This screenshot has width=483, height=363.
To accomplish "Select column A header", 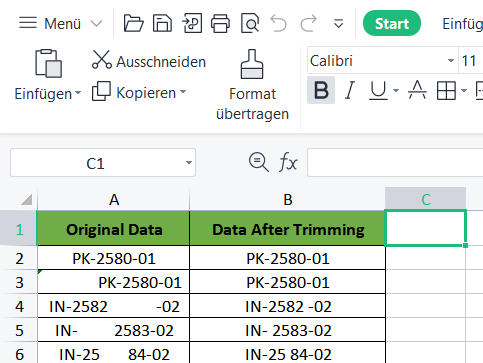I will pos(114,199).
